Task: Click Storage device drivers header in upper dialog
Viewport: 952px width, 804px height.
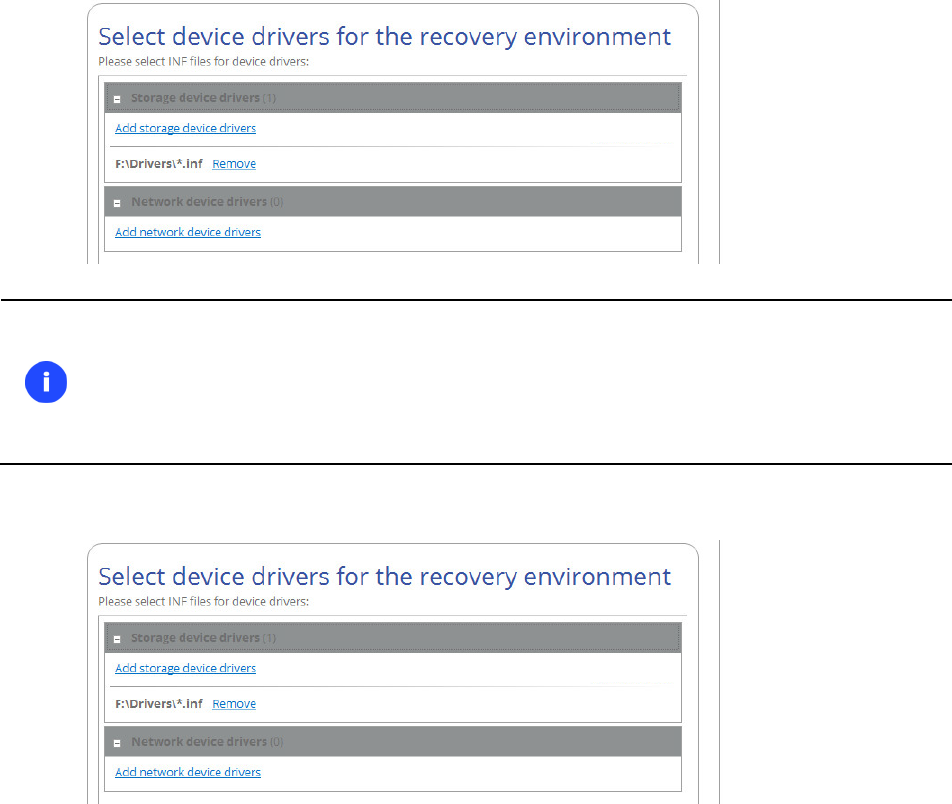Action: tap(195, 98)
